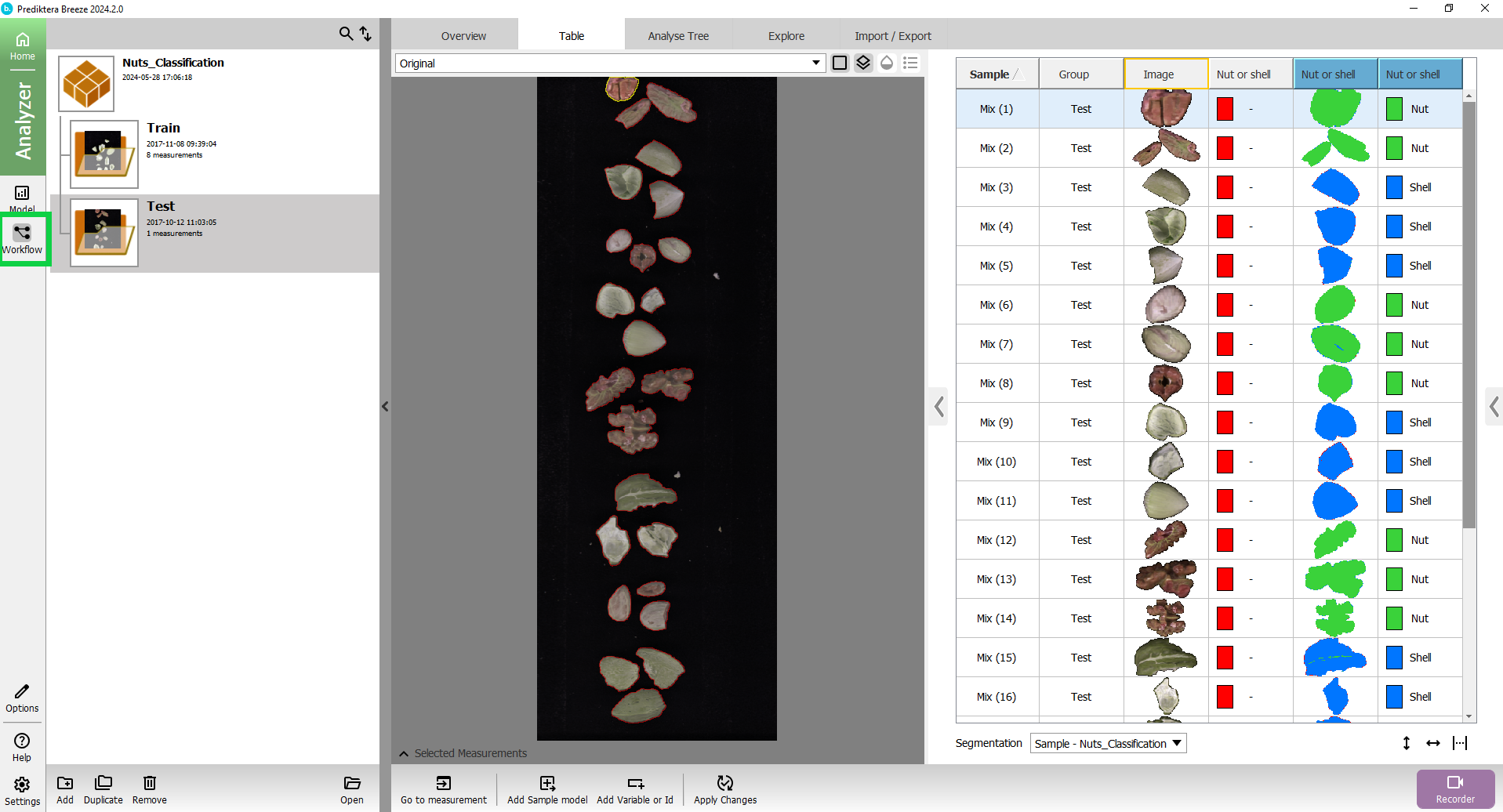Toggle the square outline view button

pos(840,63)
